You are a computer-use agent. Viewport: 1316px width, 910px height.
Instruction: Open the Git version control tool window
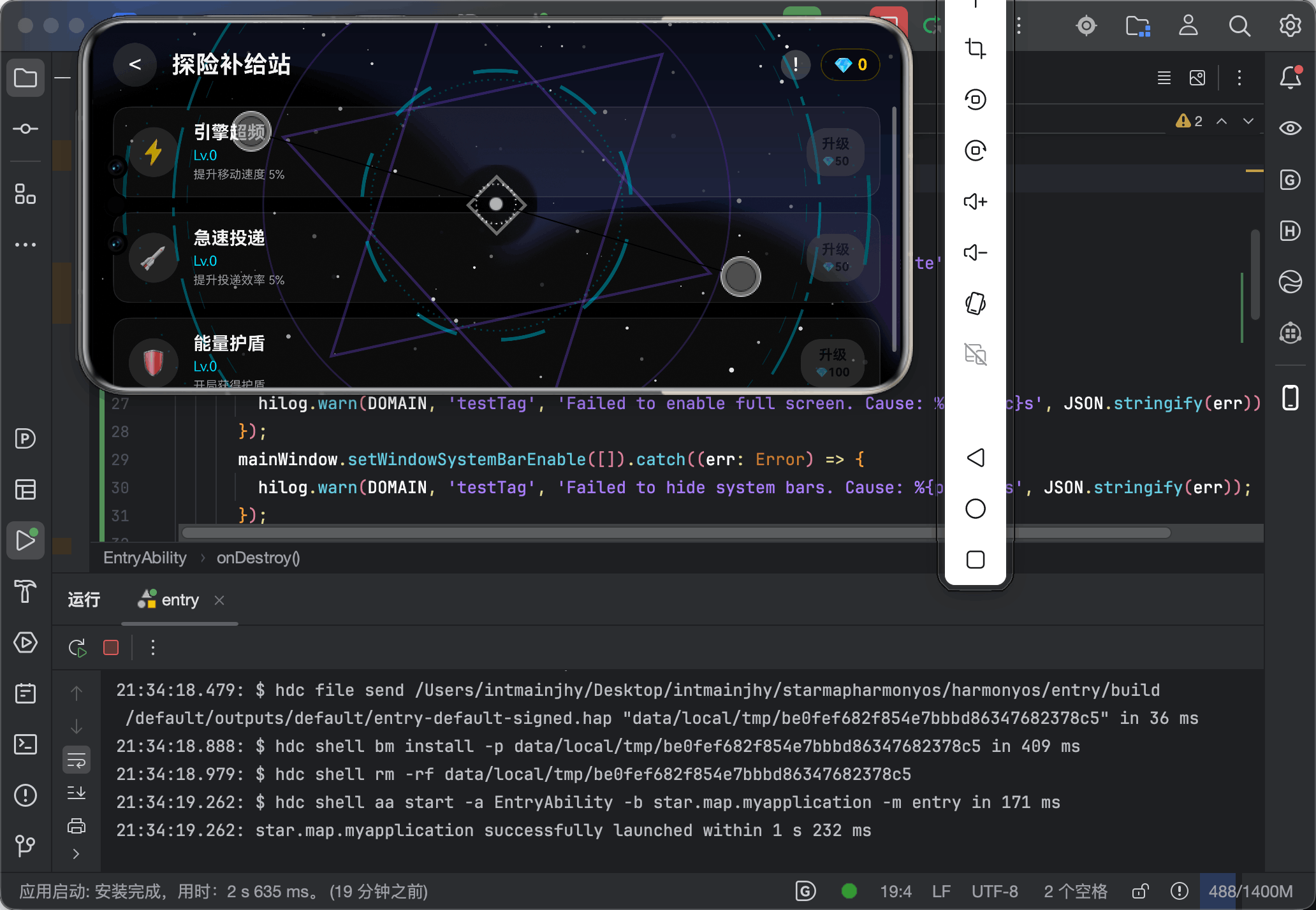pos(26,846)
